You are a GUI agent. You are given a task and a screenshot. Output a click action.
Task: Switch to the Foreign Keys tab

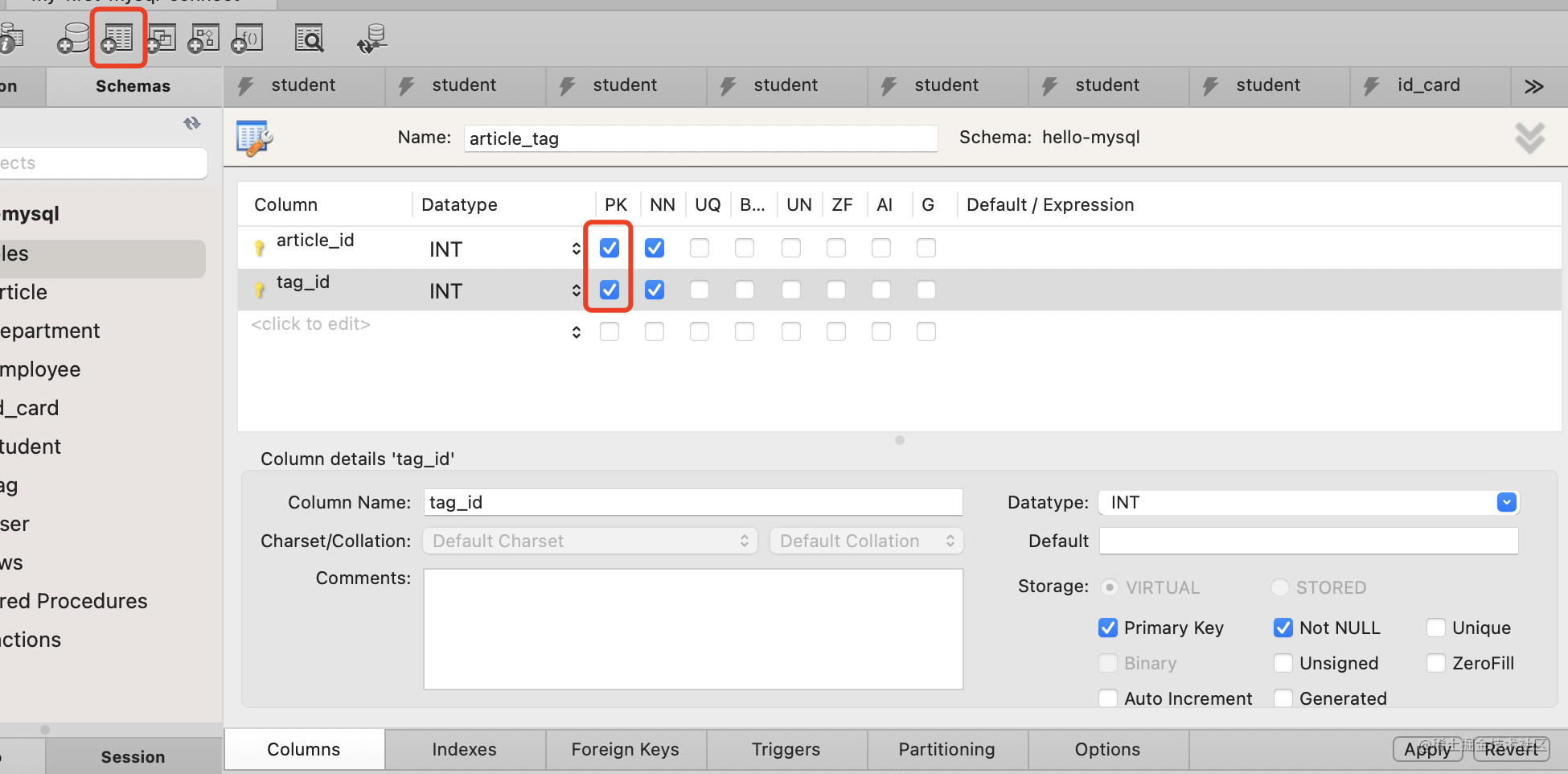pos(625,749)
